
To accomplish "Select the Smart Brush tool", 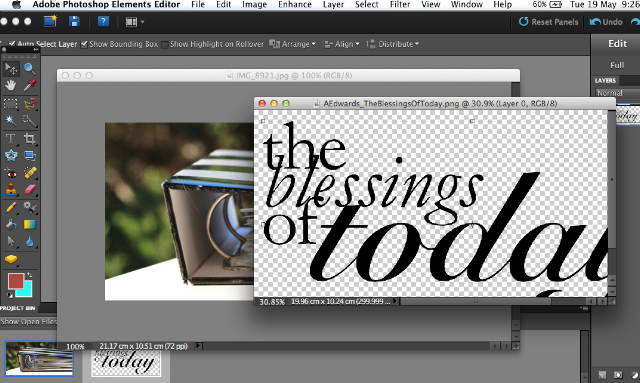I will click(29, 207).
